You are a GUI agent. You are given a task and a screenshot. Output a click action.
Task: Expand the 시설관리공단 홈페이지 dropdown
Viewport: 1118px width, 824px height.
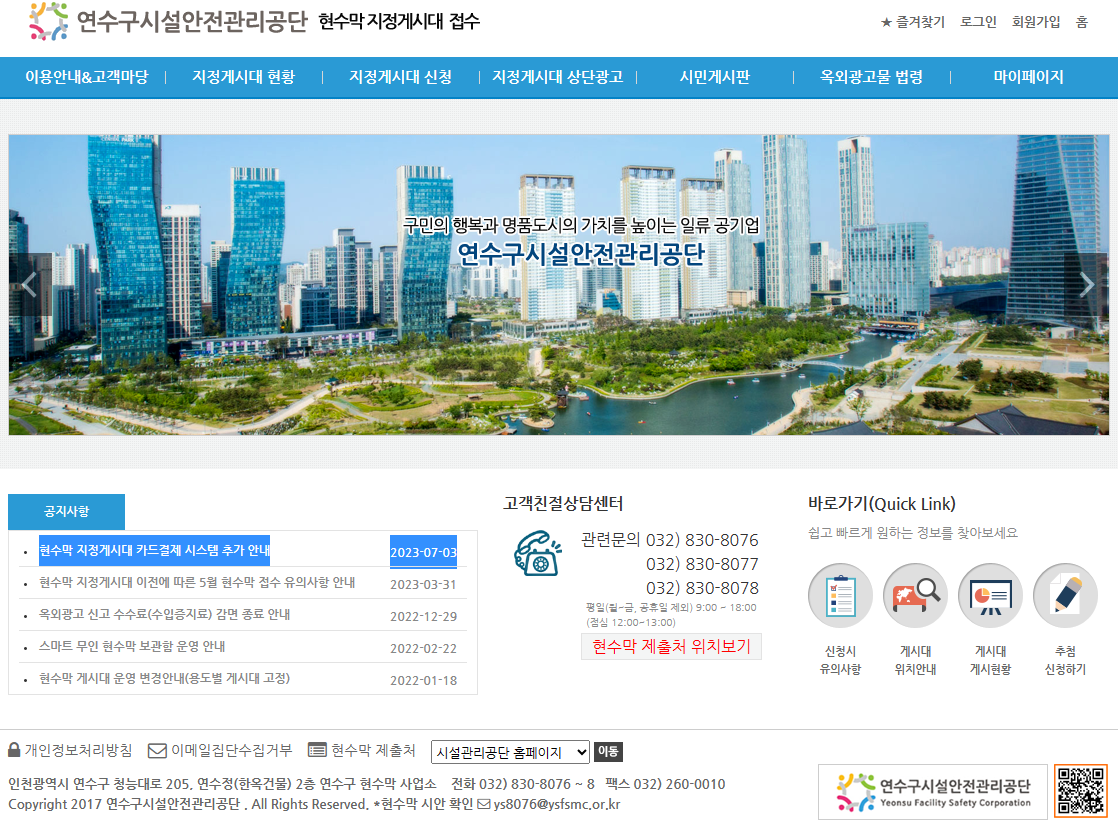click(x=511, y=752)
